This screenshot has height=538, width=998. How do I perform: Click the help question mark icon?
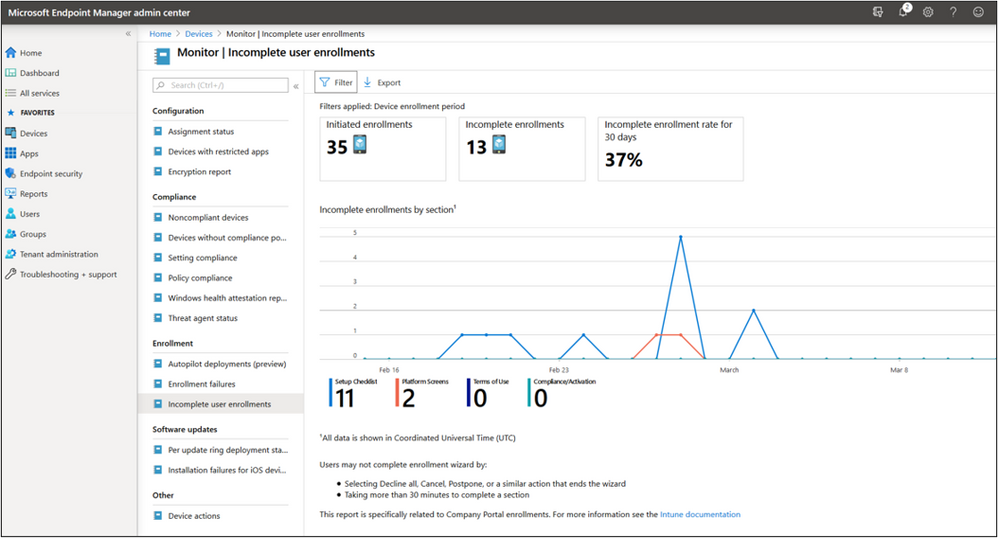(953, 12)
